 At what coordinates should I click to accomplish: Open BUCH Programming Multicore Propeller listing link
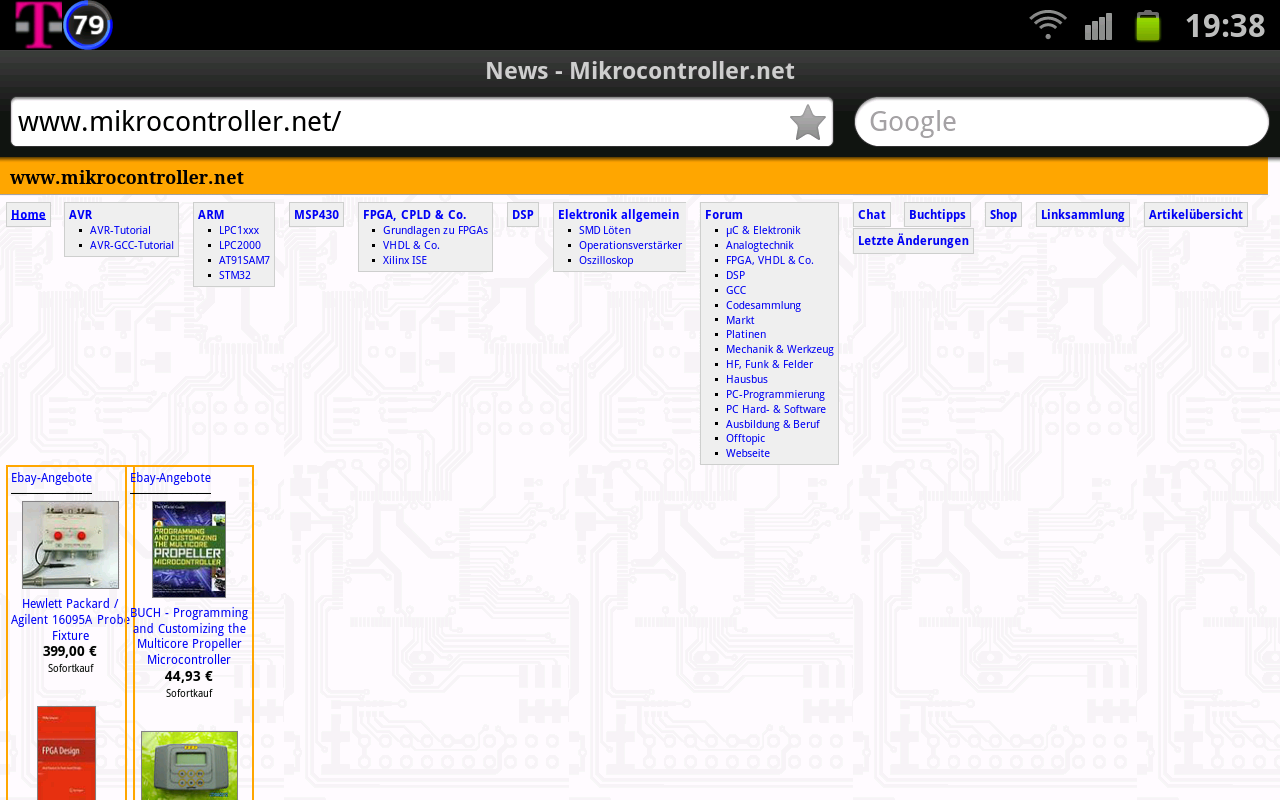[x=189, y=636]
